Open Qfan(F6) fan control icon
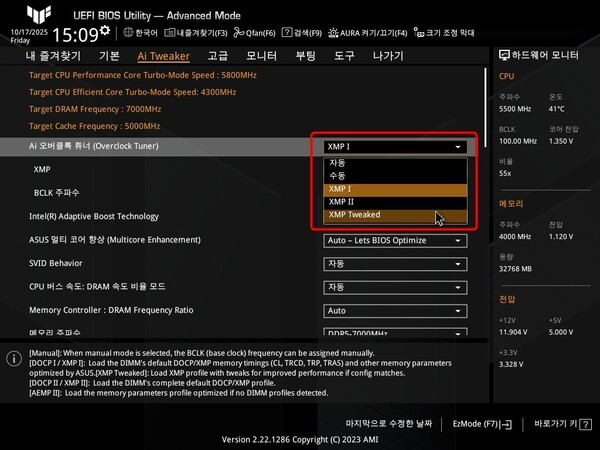The width and height of the screenshot is (600, 450). click(239, 33)
